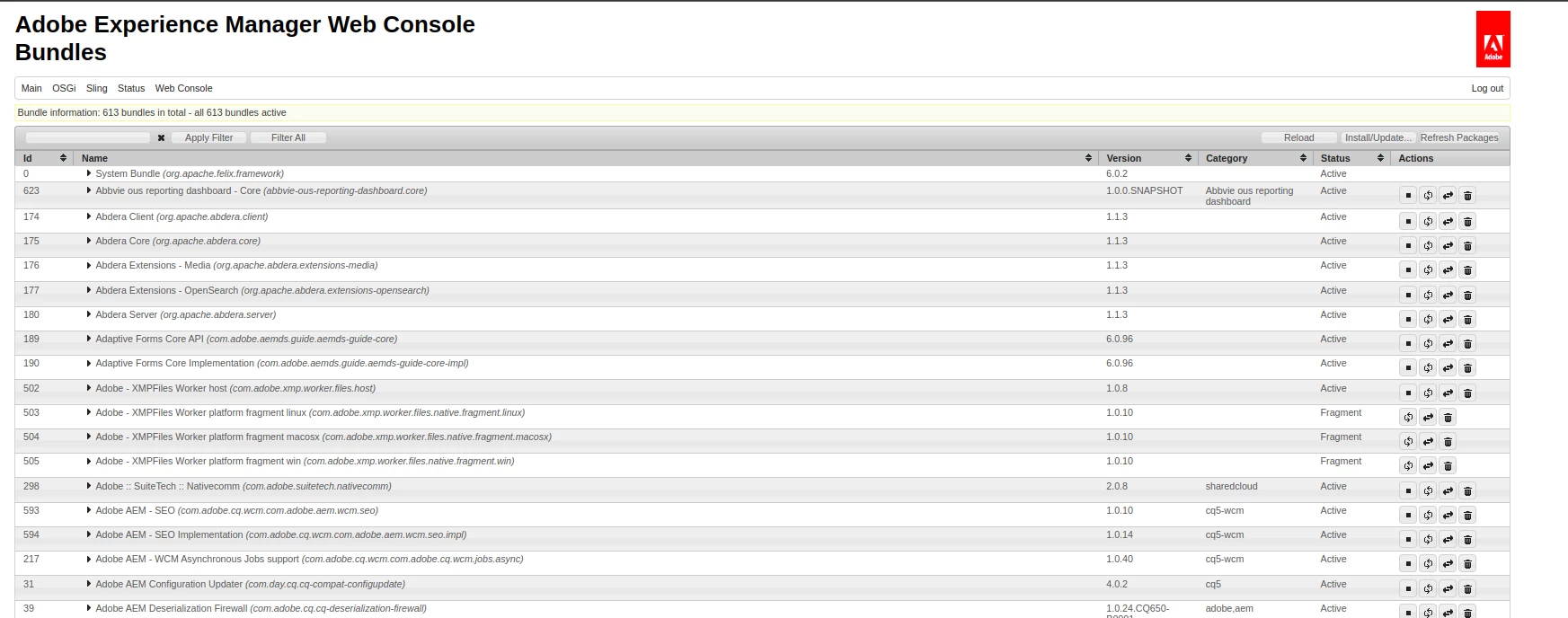This screenshot has height=618, width=1568.
Task: Uninstall XMPFiles Worker host bundle
Action: pyautogui.click(x=1467, y=393)
